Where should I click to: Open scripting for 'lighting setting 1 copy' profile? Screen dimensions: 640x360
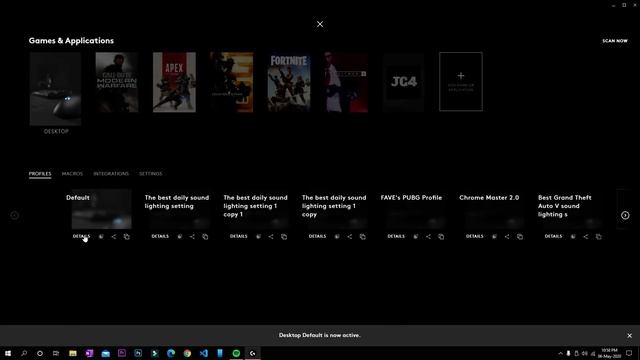coord(337,236)
